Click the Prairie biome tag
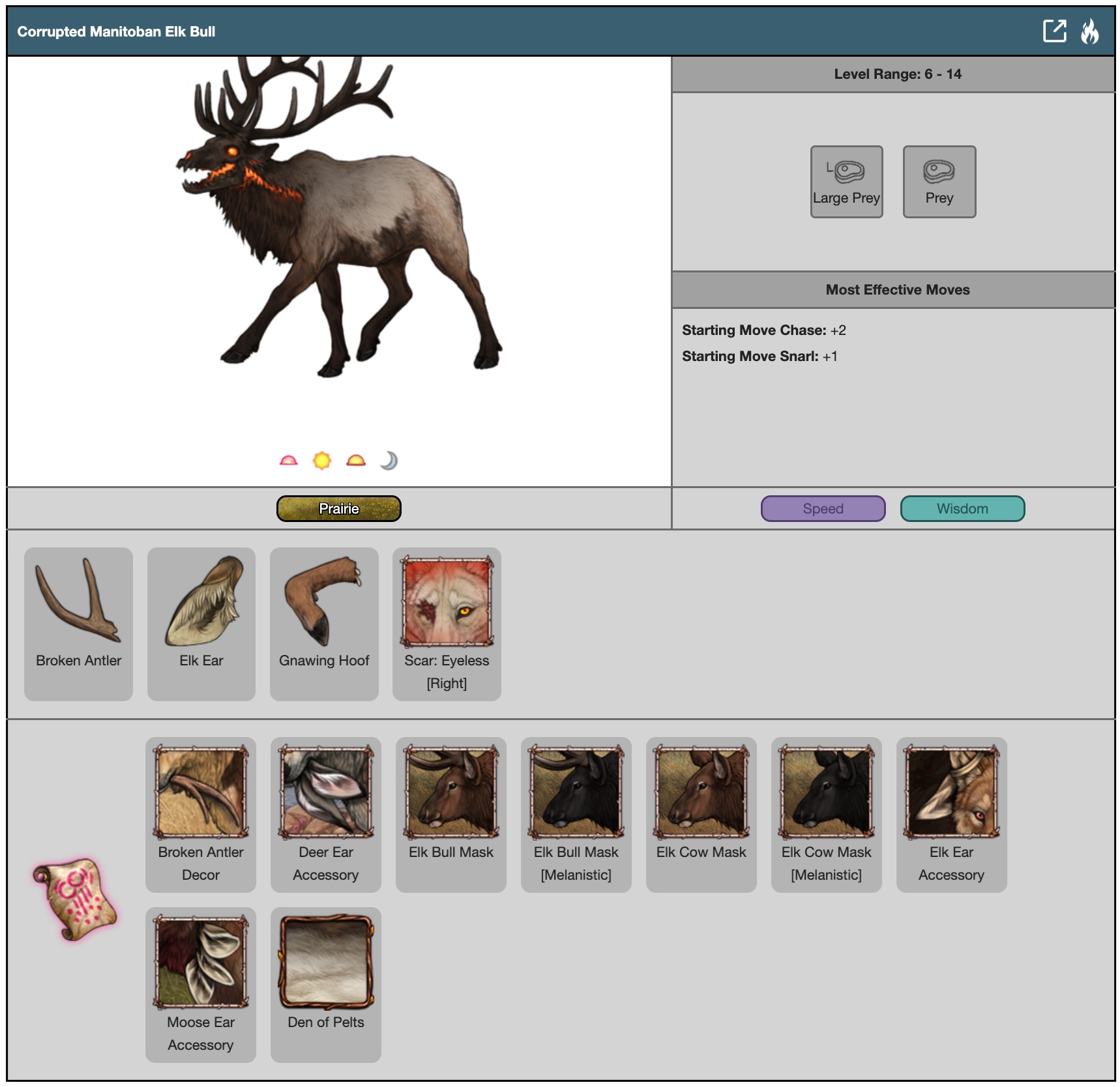The width and height of the screenshot is (1120, 1087). (x=338, y=508)
